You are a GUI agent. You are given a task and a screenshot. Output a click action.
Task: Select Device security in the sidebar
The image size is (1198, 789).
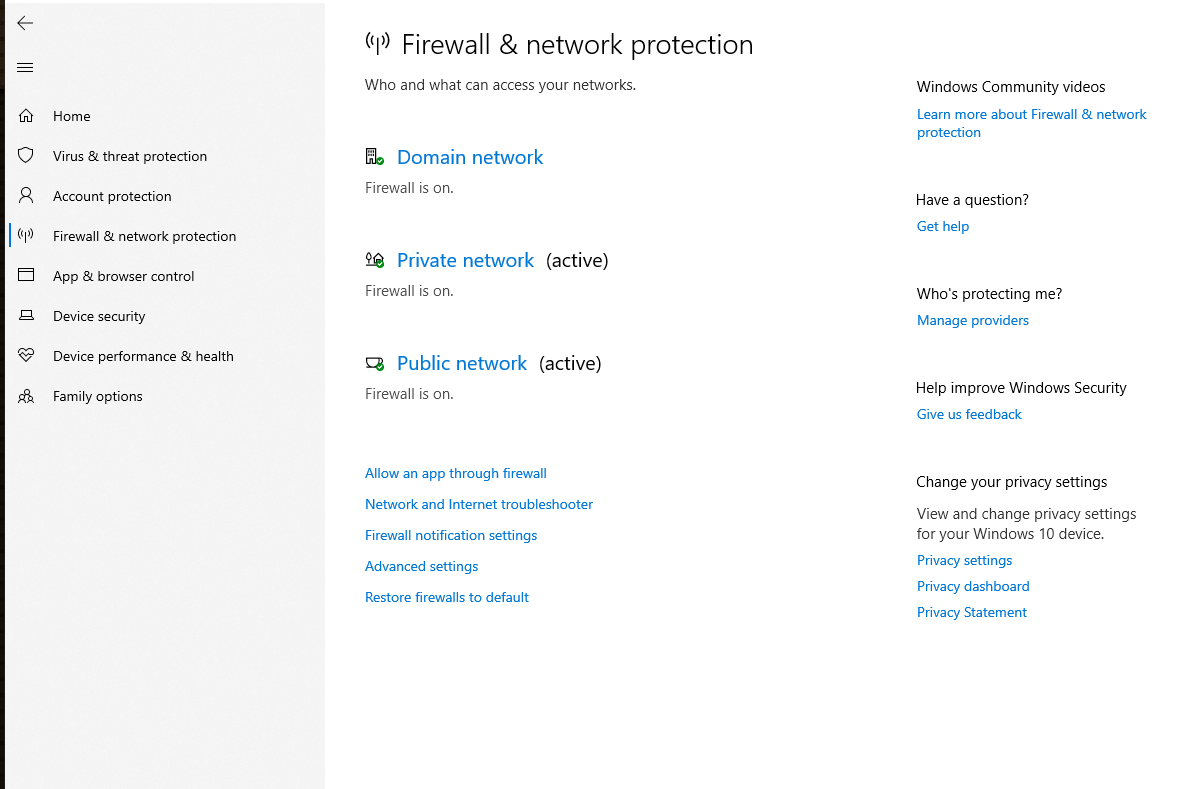point(99,316)
